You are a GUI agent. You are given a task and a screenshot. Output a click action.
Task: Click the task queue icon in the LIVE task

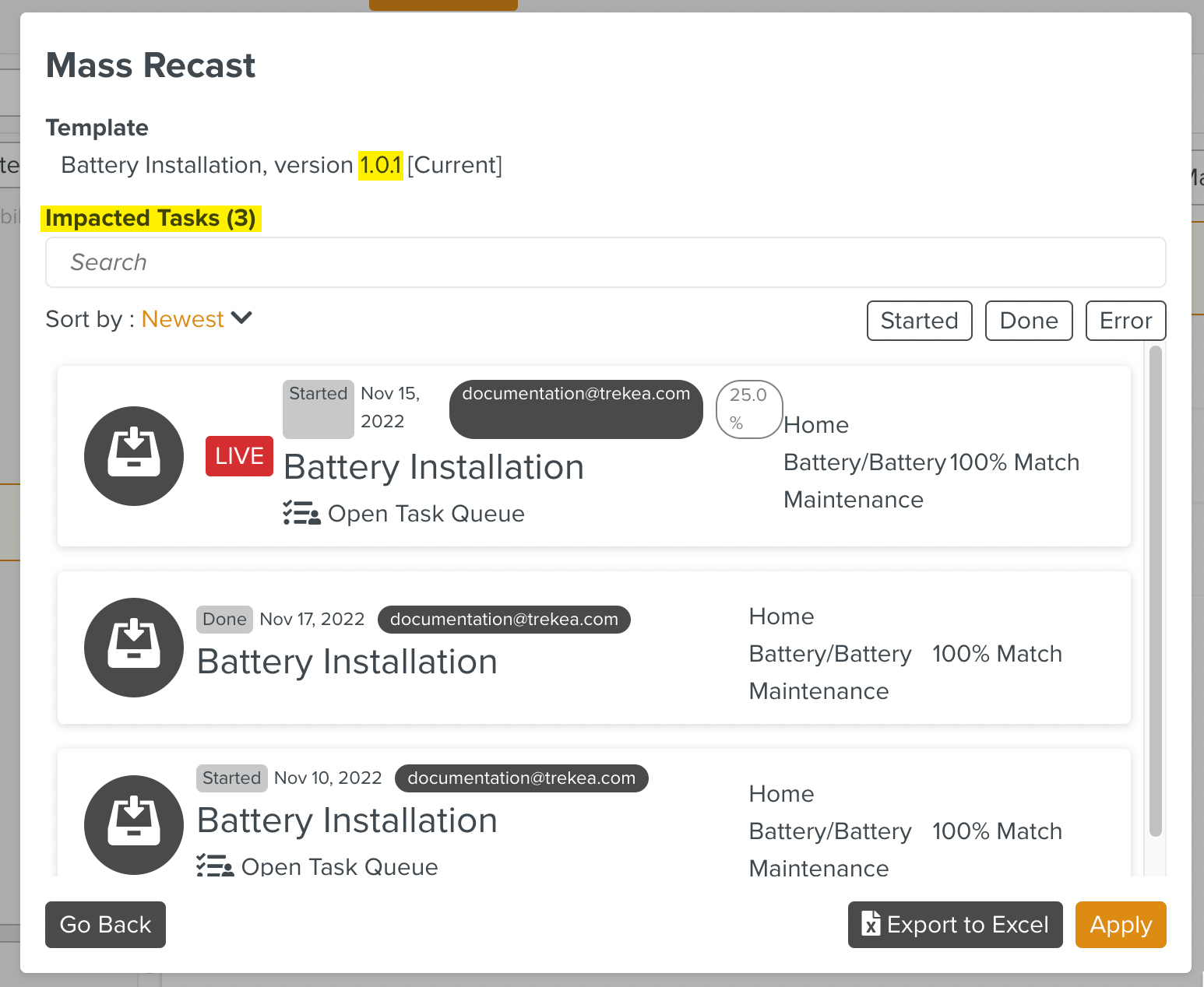(x=301, y=514)
